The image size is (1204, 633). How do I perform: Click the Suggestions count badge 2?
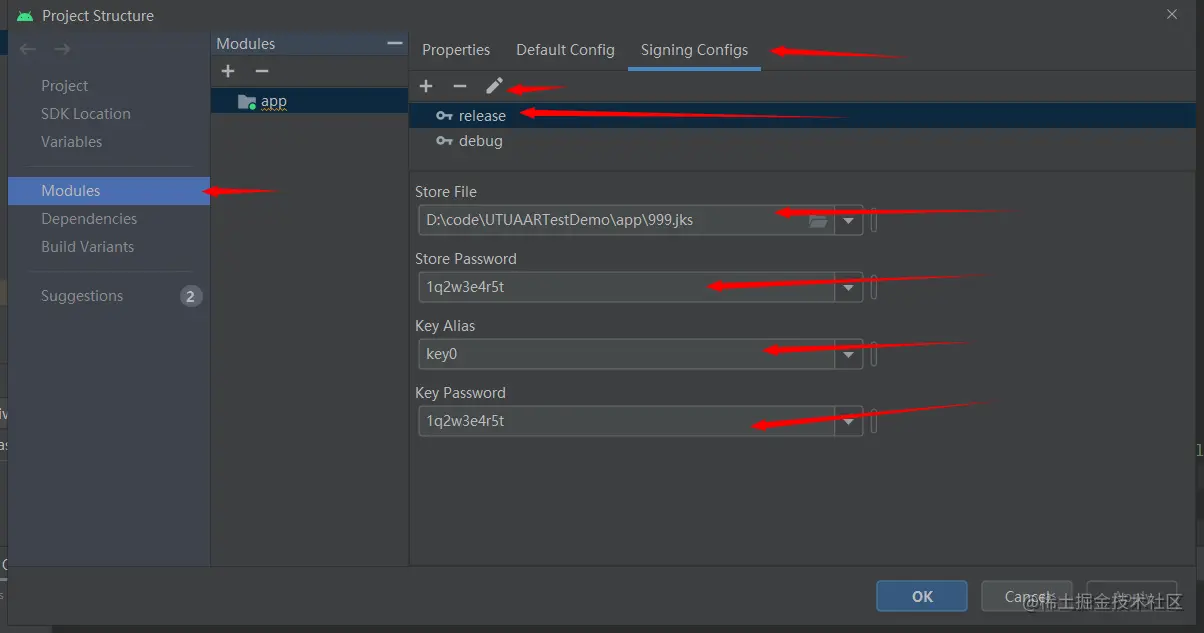point(191,296)
